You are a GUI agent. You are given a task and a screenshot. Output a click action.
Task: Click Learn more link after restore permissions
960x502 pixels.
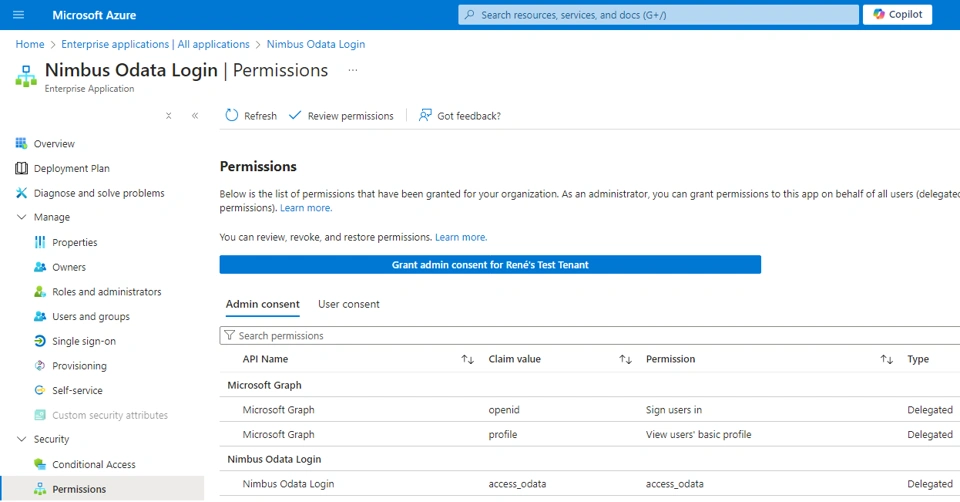pos(461,237)
